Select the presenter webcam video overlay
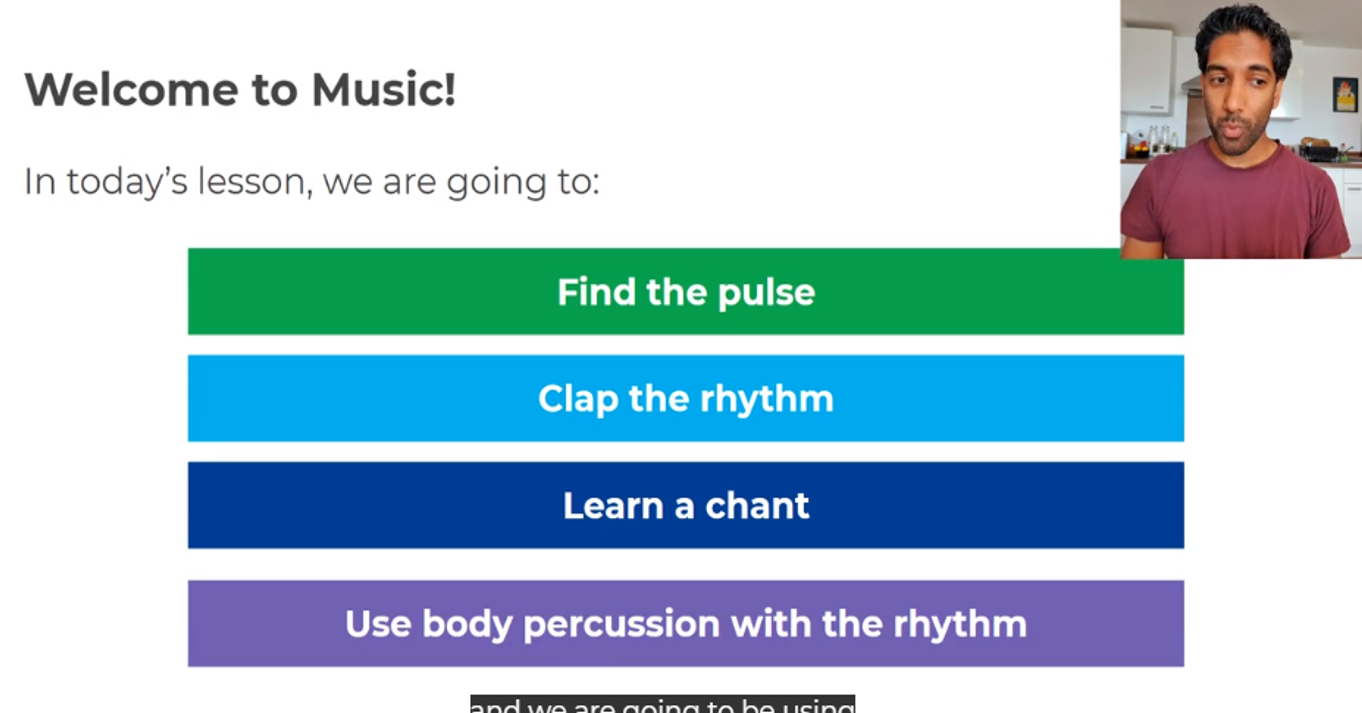1362x713 pixels. tap(1240, 129)
